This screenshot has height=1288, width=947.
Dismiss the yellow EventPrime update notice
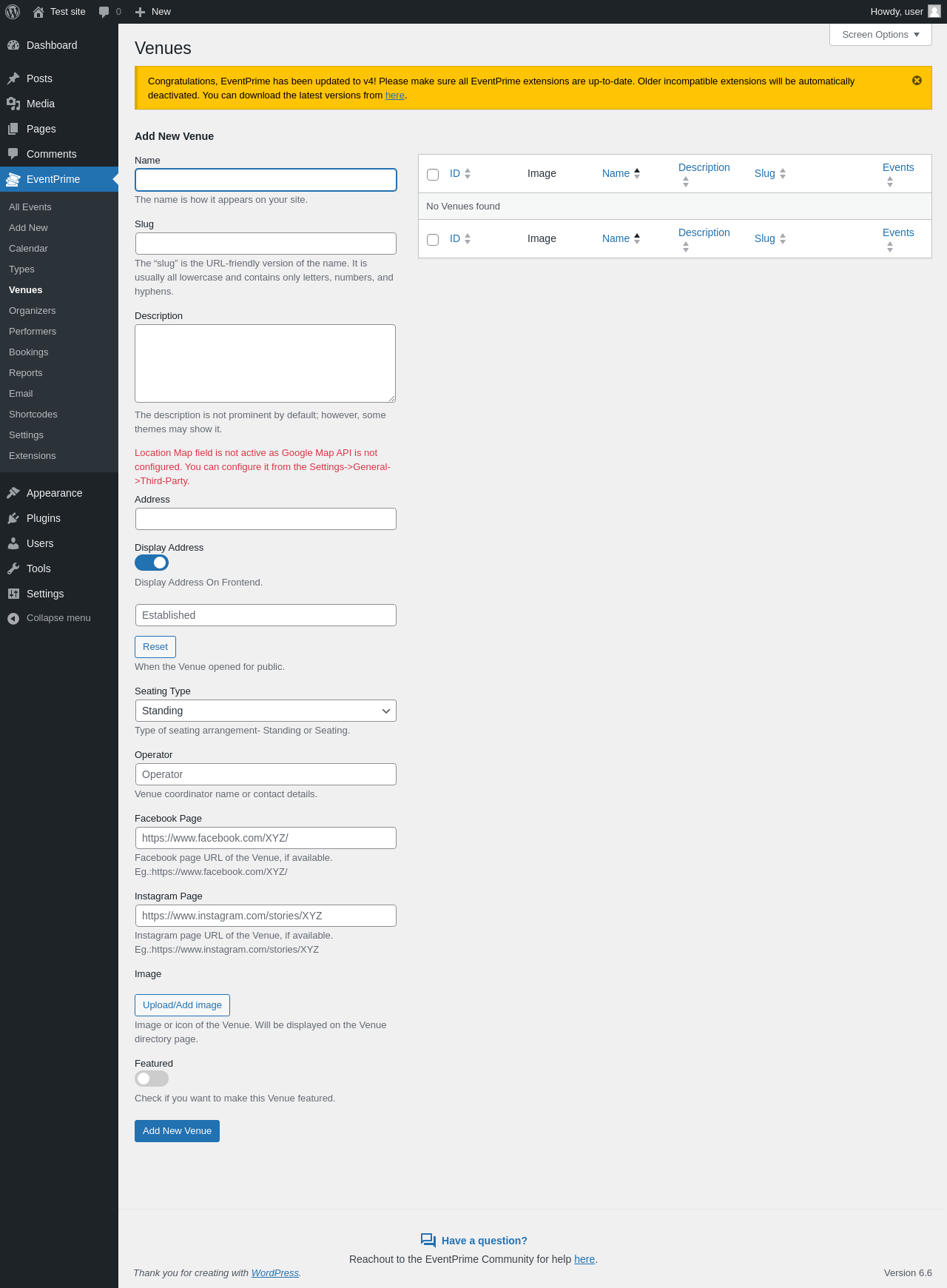tap(917, 81)
